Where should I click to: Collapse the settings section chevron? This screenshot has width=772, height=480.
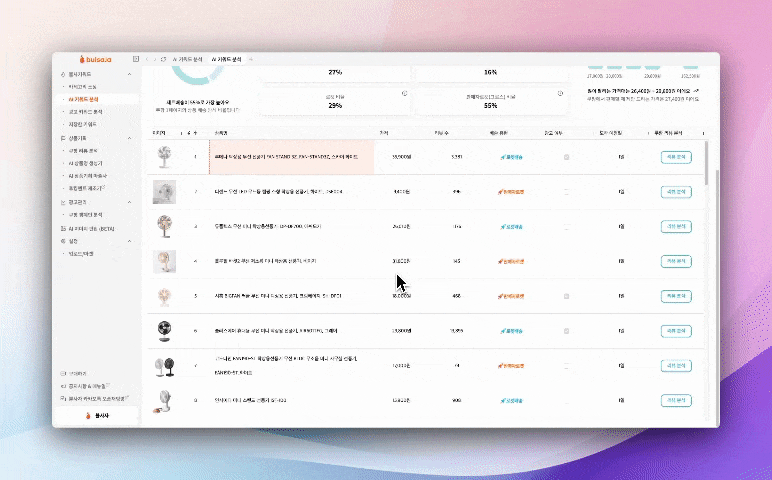click(x=129, y=241)
